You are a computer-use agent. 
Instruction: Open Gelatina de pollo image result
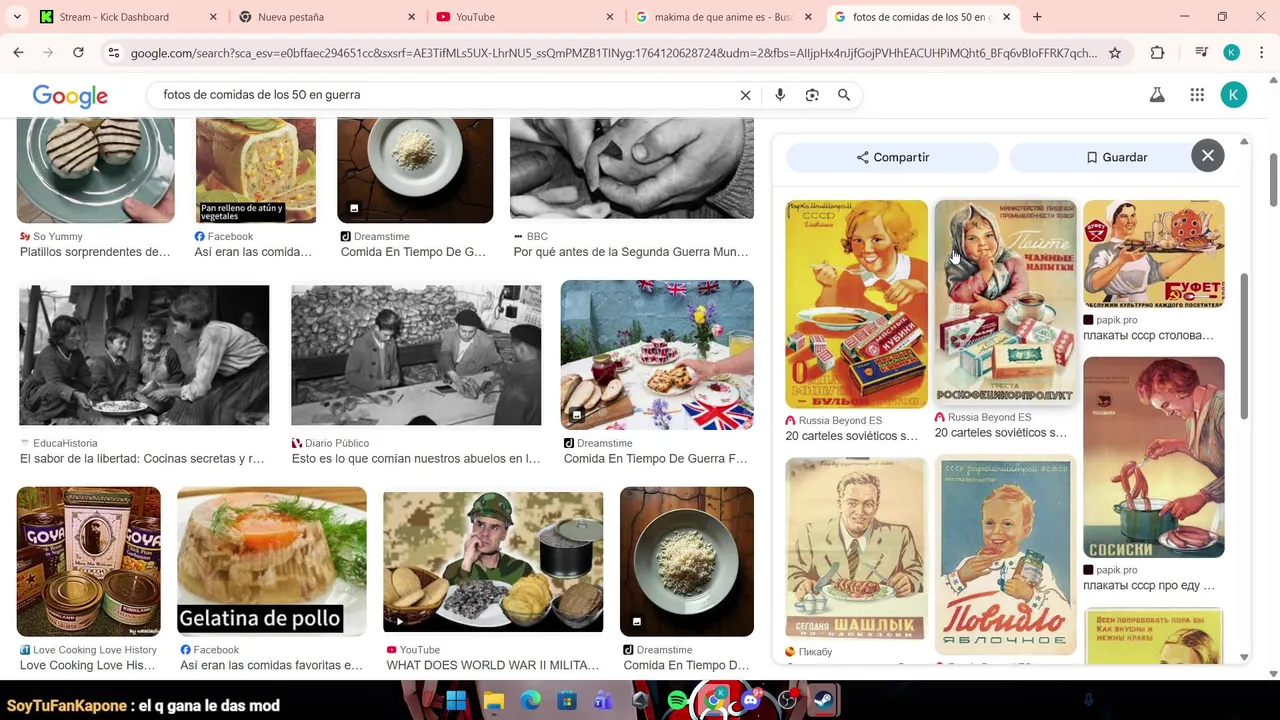pyautogui.click(x=271, y=562)
